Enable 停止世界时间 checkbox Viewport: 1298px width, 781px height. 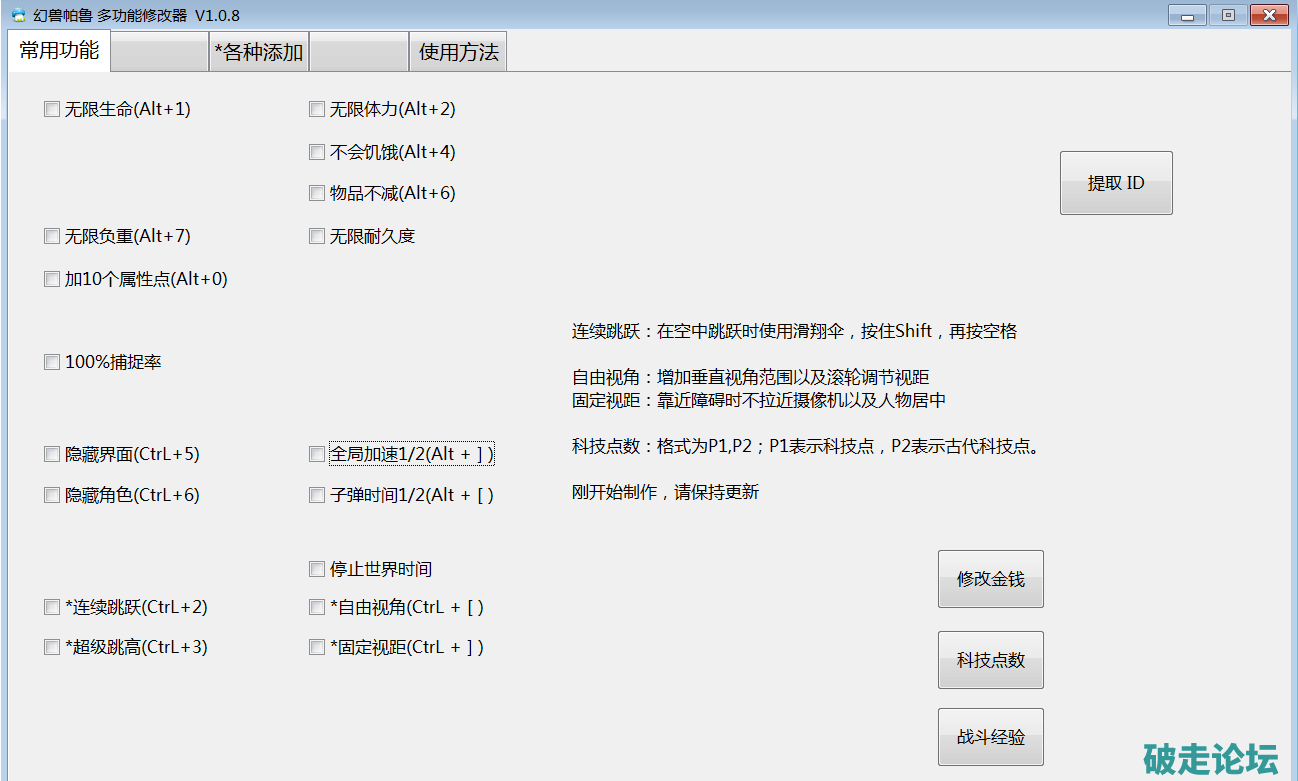[317, 570]
